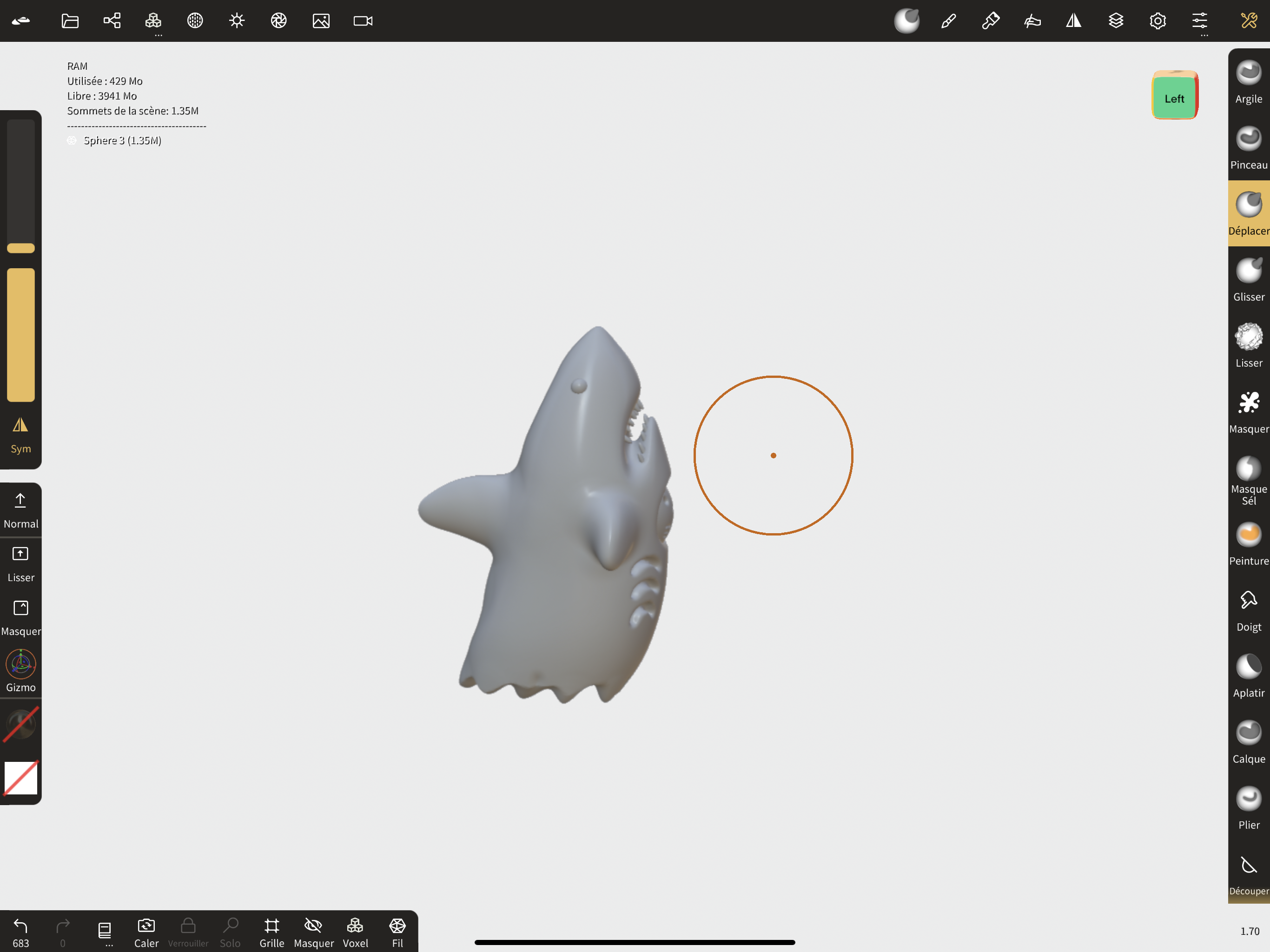Open the files folder menu
The image size is (1270, 952).
70,20
